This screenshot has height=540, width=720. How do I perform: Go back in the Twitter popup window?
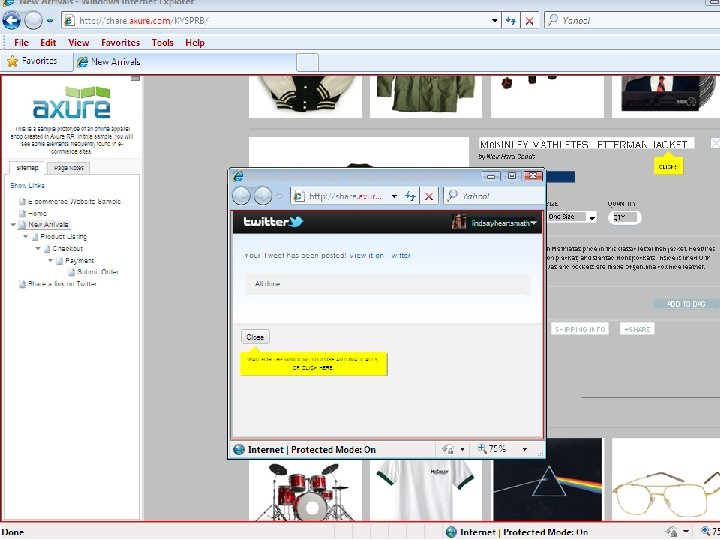242,196
